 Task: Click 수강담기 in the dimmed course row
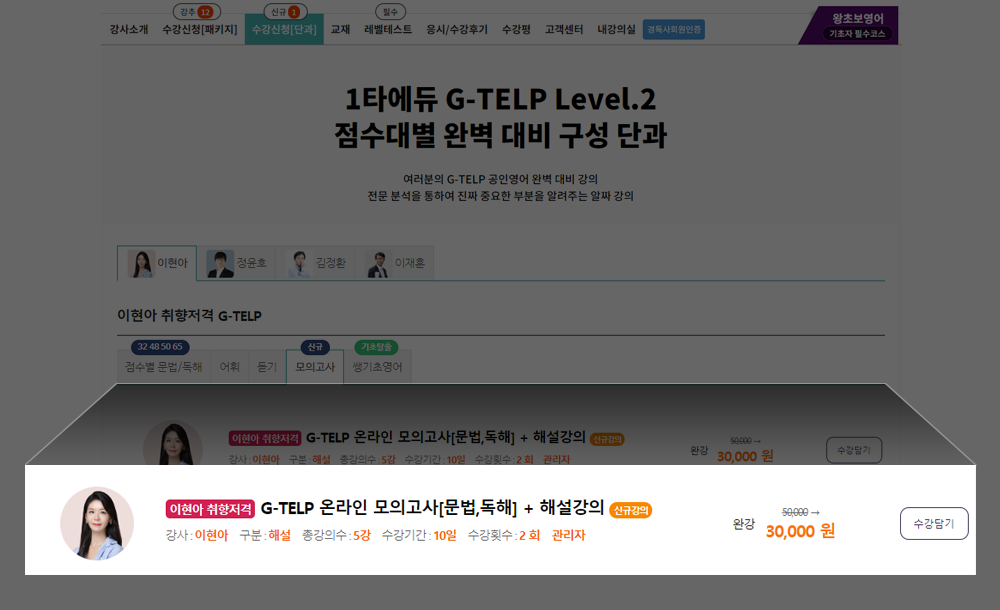coord(854,450)
